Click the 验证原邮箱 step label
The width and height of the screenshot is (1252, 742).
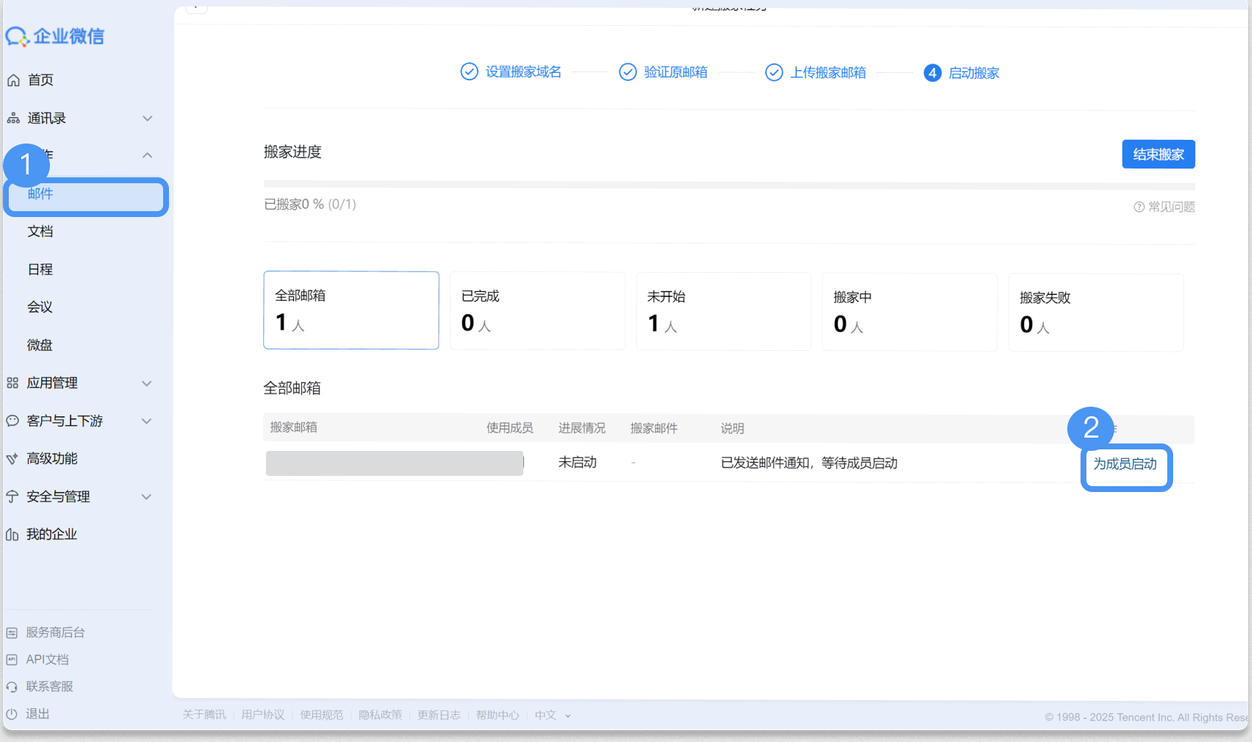point(676,72)
